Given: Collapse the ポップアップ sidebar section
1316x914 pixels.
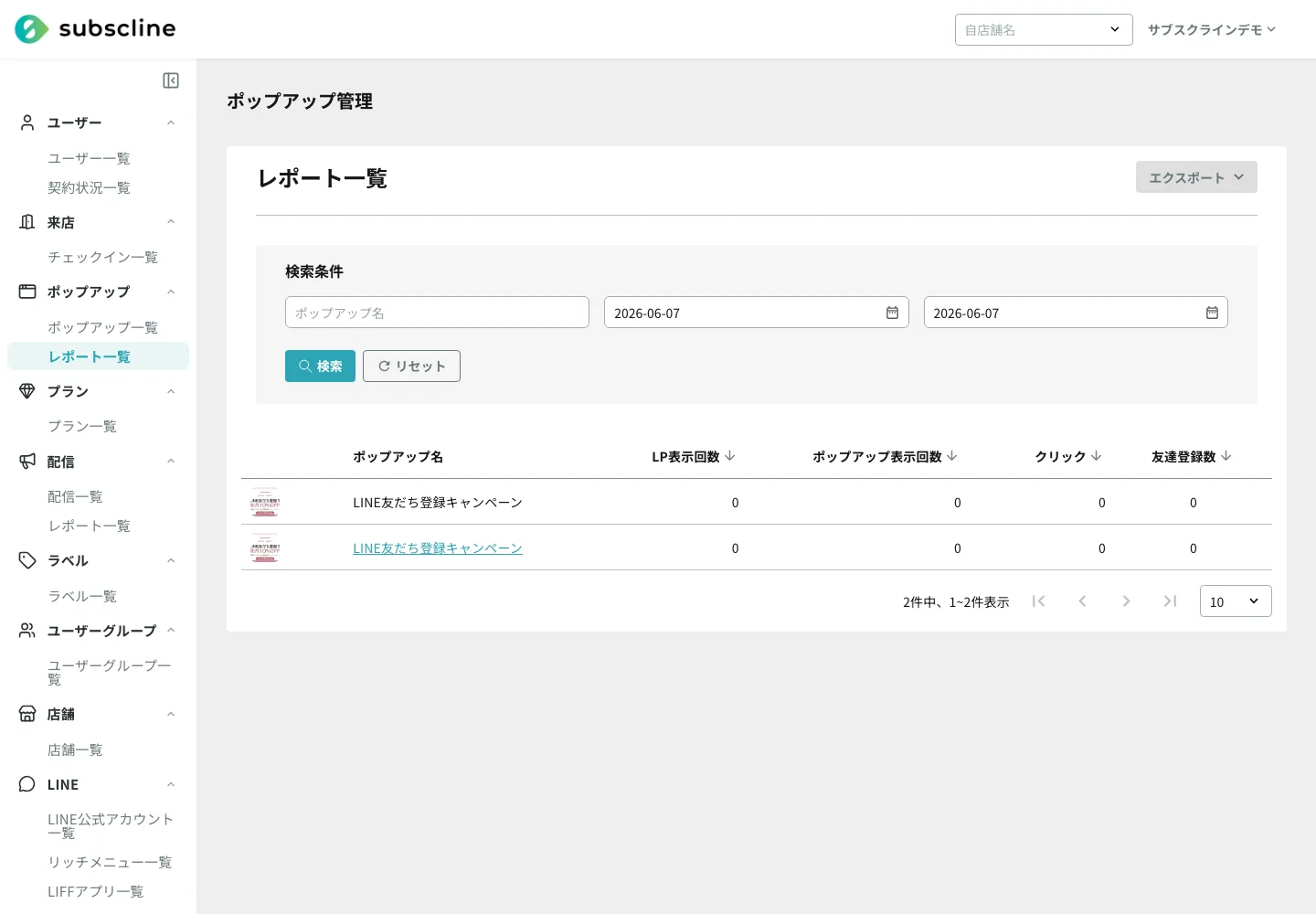Looking at the screenshot, I should point(171,292).
